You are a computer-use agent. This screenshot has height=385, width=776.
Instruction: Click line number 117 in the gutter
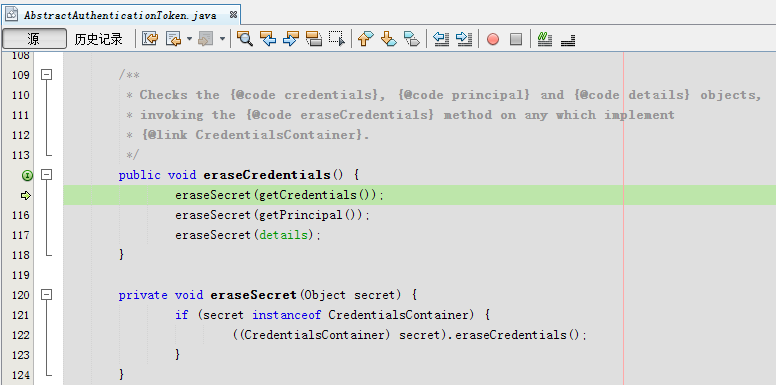click(x=21, y=235)
